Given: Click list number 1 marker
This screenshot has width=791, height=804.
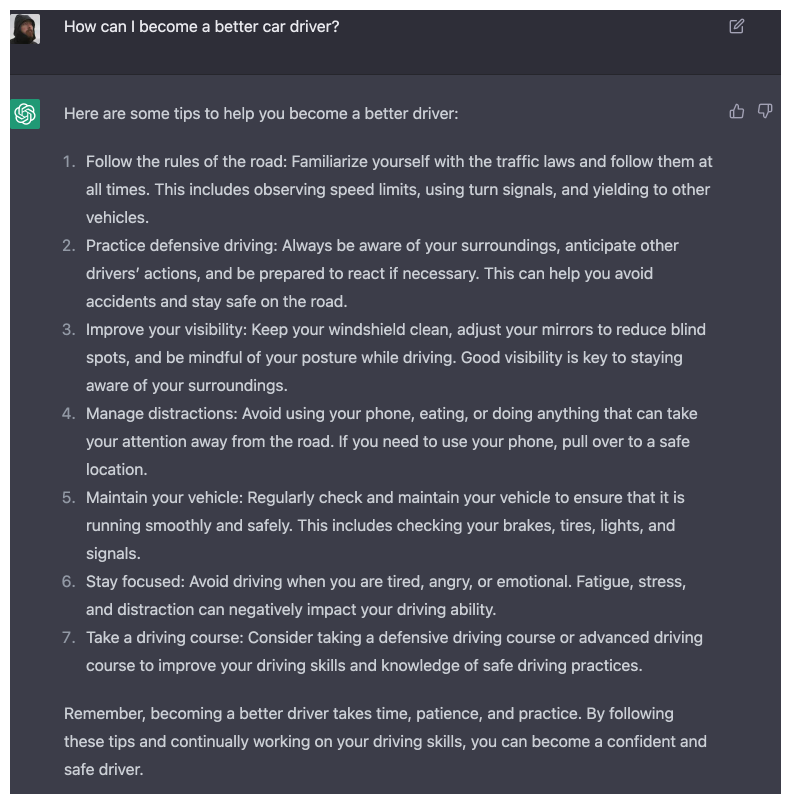Looking at the screenshot, I should 69,162.
